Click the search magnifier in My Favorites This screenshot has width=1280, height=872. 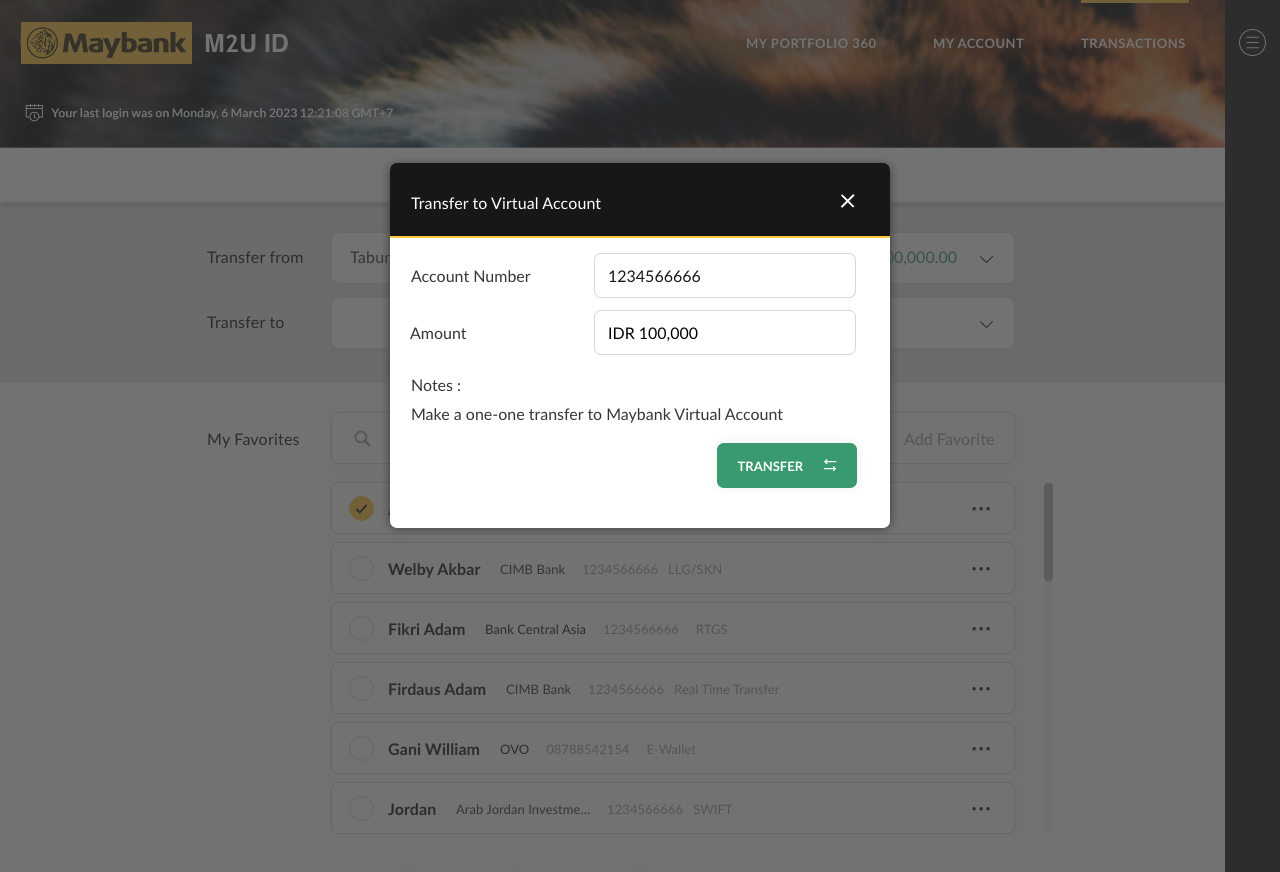click(361, 438)
